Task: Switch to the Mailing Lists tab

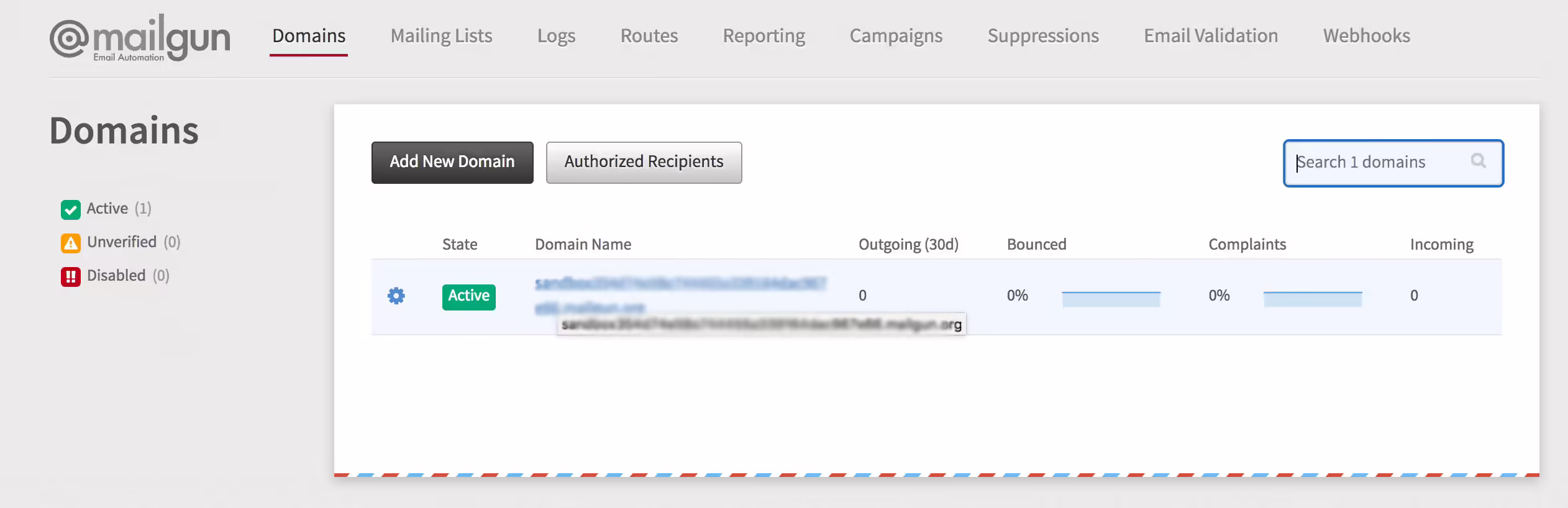Action: (441, 36)
